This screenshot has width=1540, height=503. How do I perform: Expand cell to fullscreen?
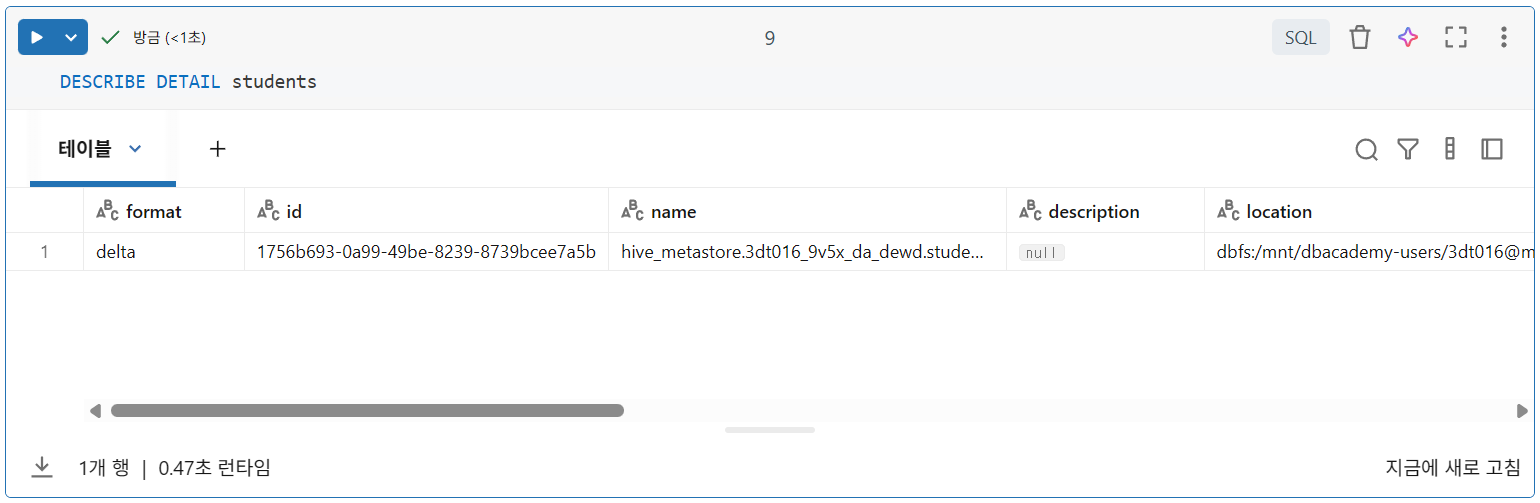click(1456, 38)
